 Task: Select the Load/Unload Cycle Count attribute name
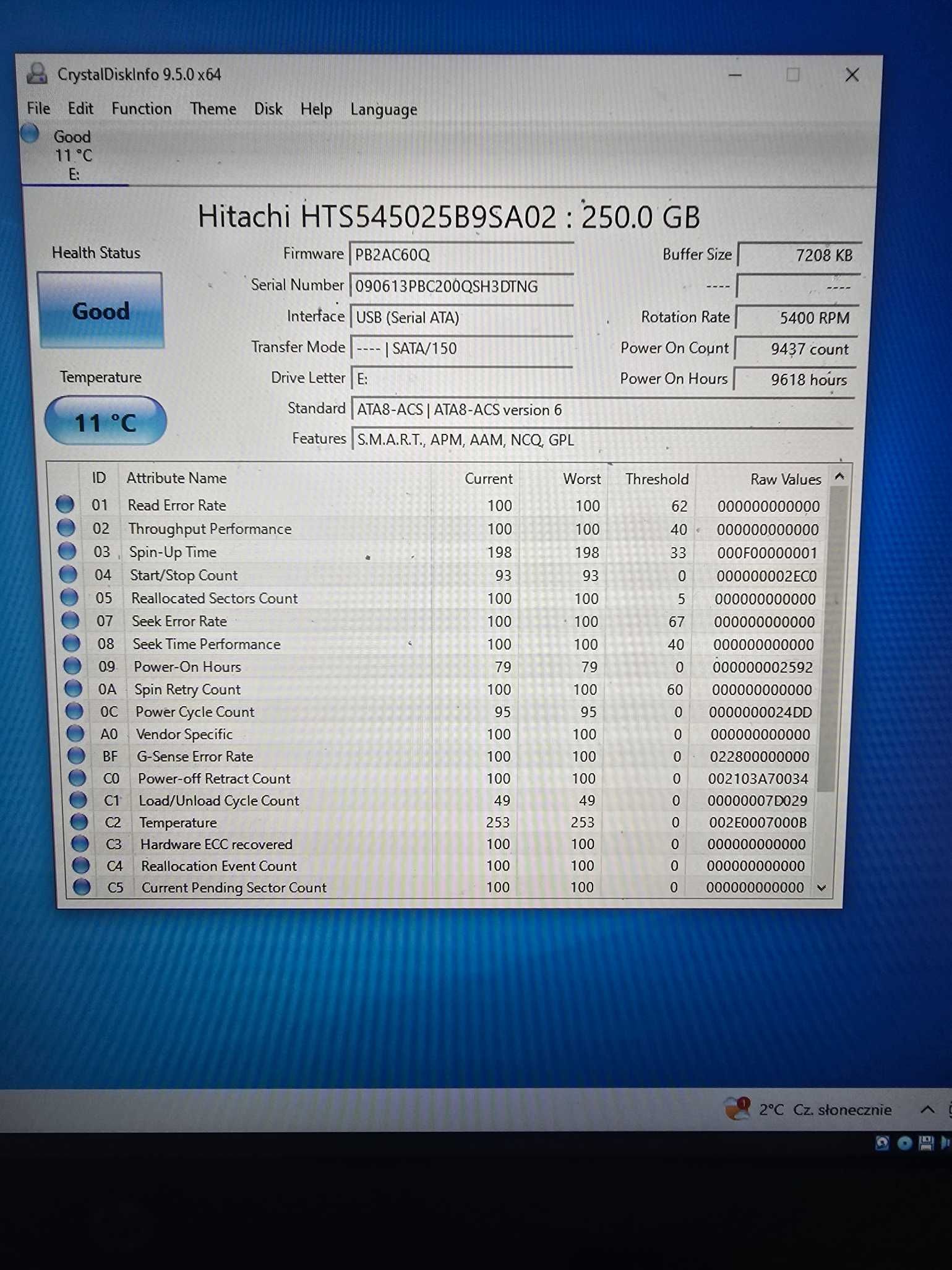[x=219, y=800]
